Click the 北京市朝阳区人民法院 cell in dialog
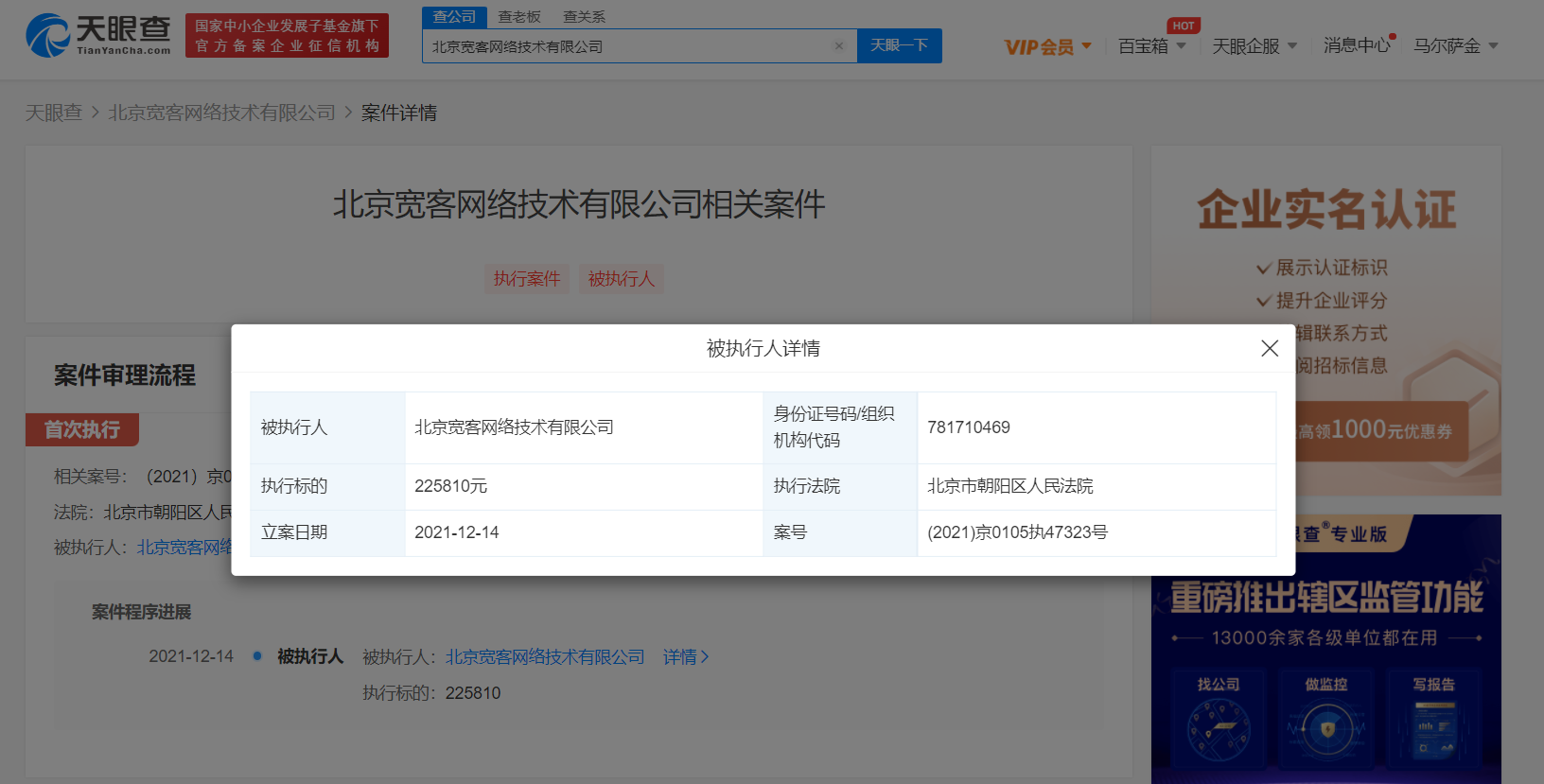The width and height of the screenshot is (1544, 784). [1097, 486]
